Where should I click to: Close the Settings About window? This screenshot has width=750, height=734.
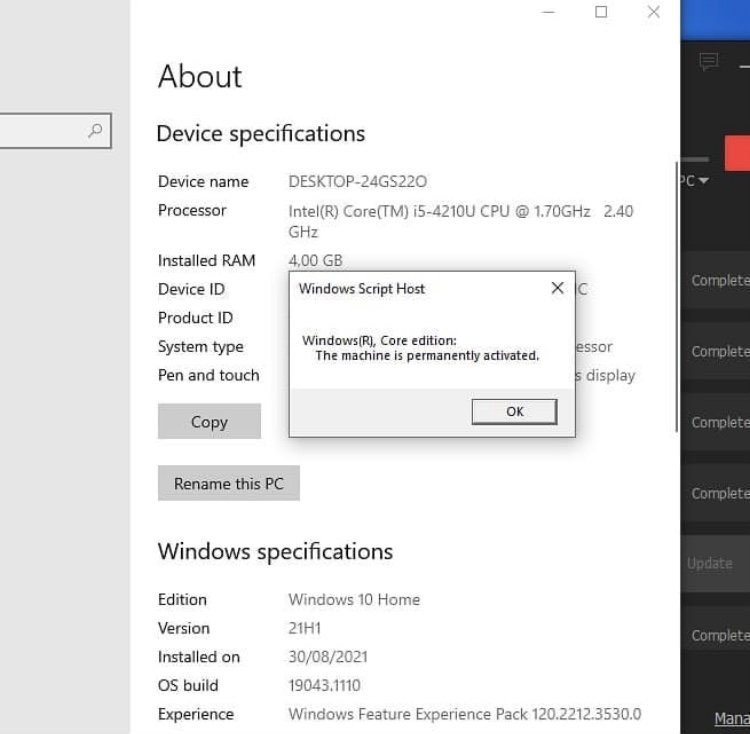653,12
